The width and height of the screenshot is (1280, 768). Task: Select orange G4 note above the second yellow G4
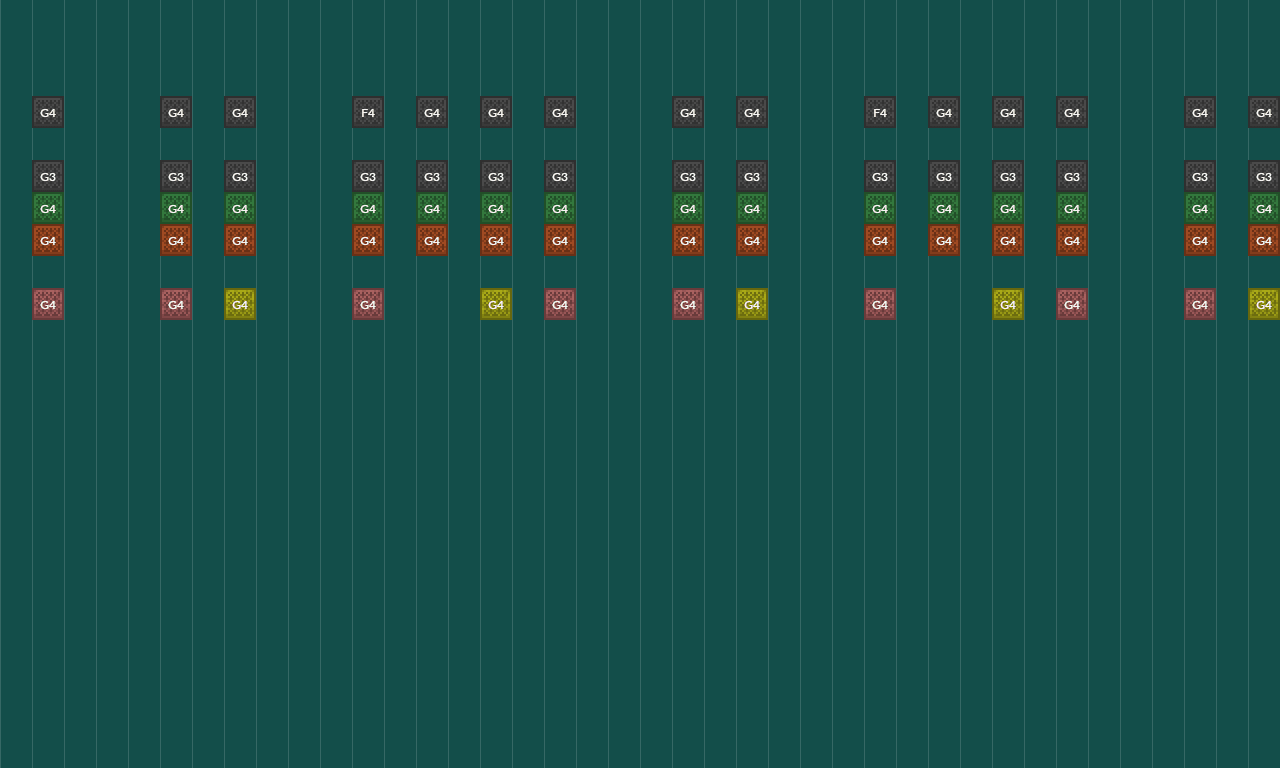496,240
